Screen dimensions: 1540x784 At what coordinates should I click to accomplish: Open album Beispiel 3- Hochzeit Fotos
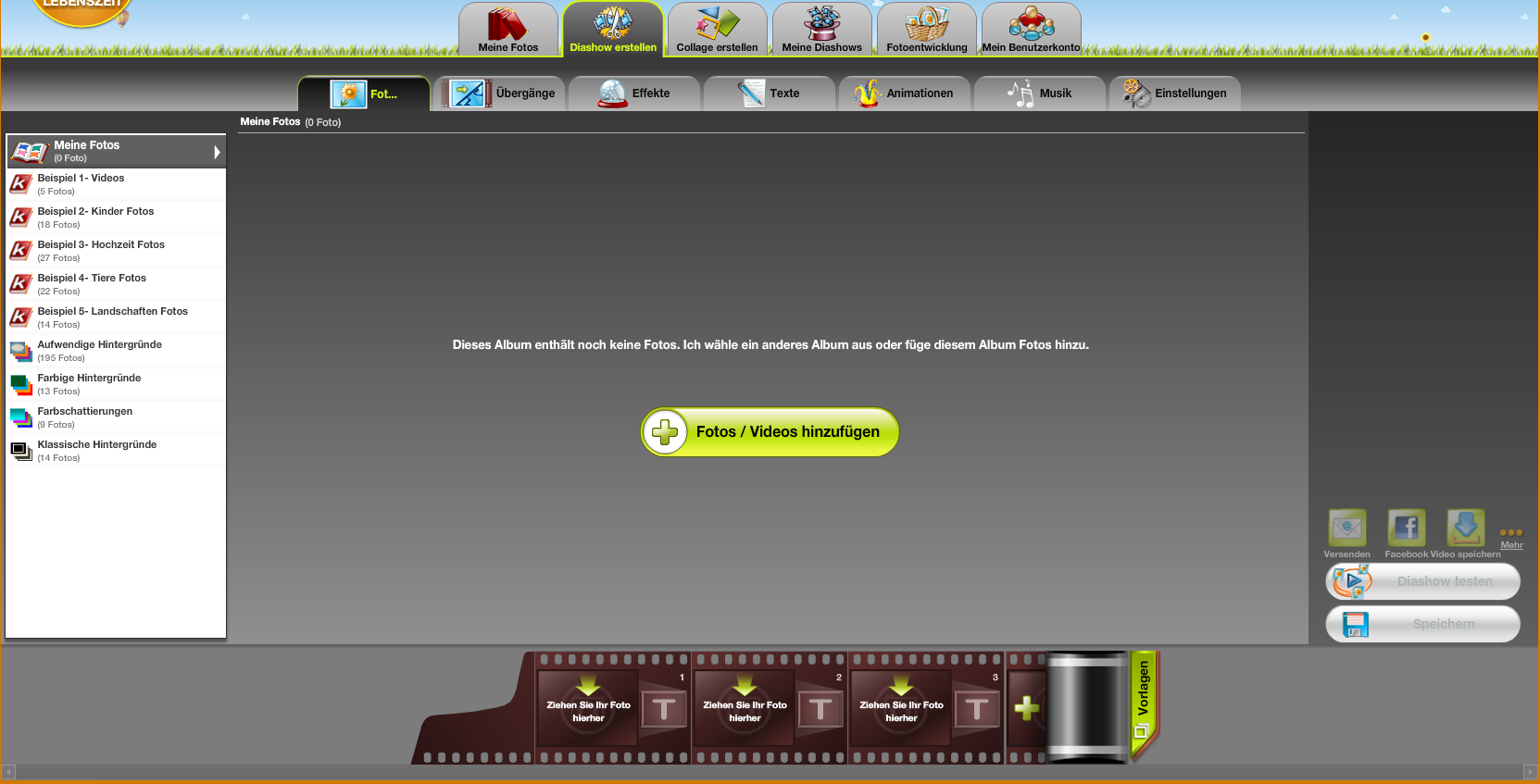[x=116, y=251]
